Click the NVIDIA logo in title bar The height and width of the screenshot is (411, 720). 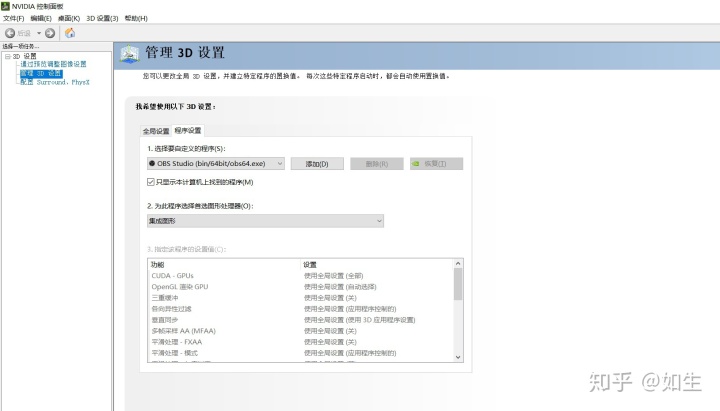tap(6, 6)
